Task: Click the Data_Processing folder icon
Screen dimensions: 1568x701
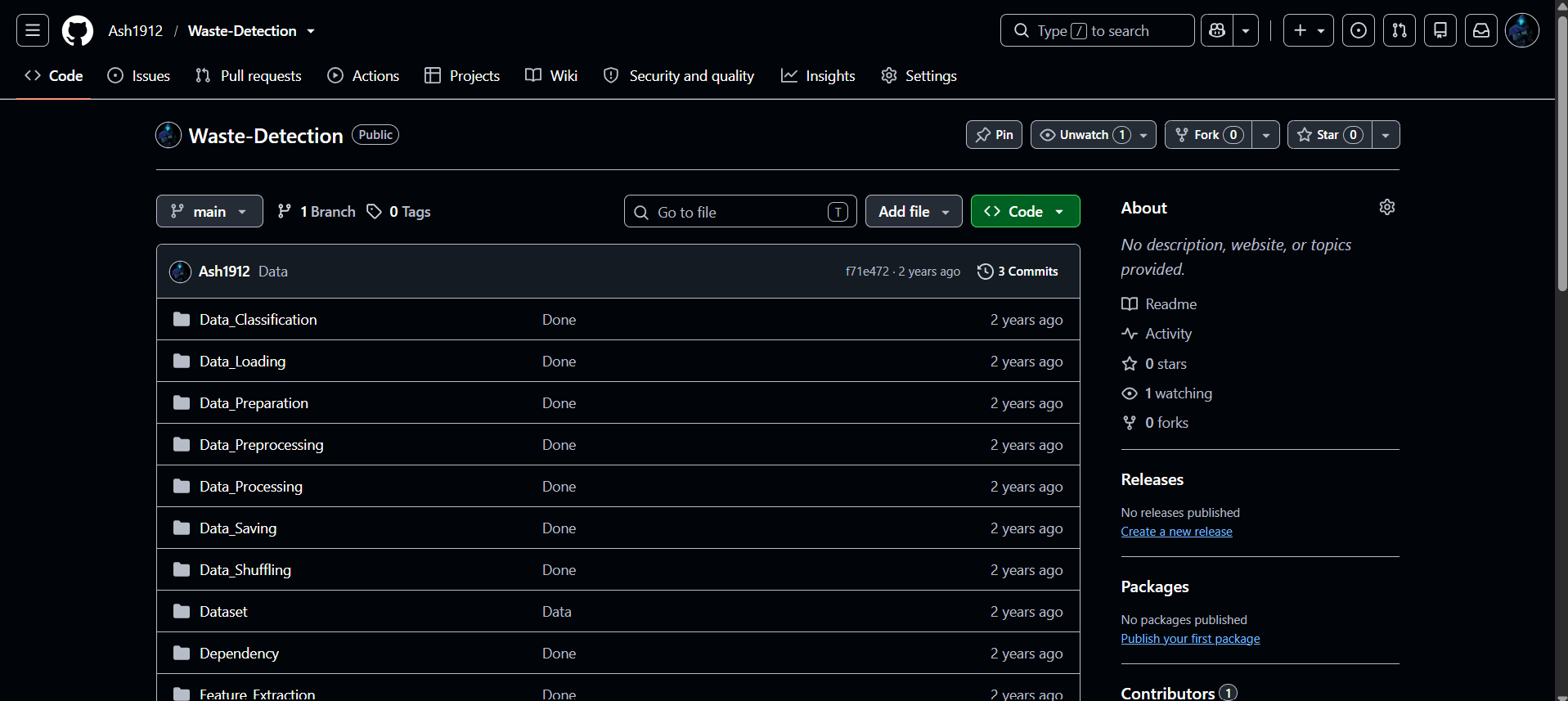Action: tap(182, 486)
